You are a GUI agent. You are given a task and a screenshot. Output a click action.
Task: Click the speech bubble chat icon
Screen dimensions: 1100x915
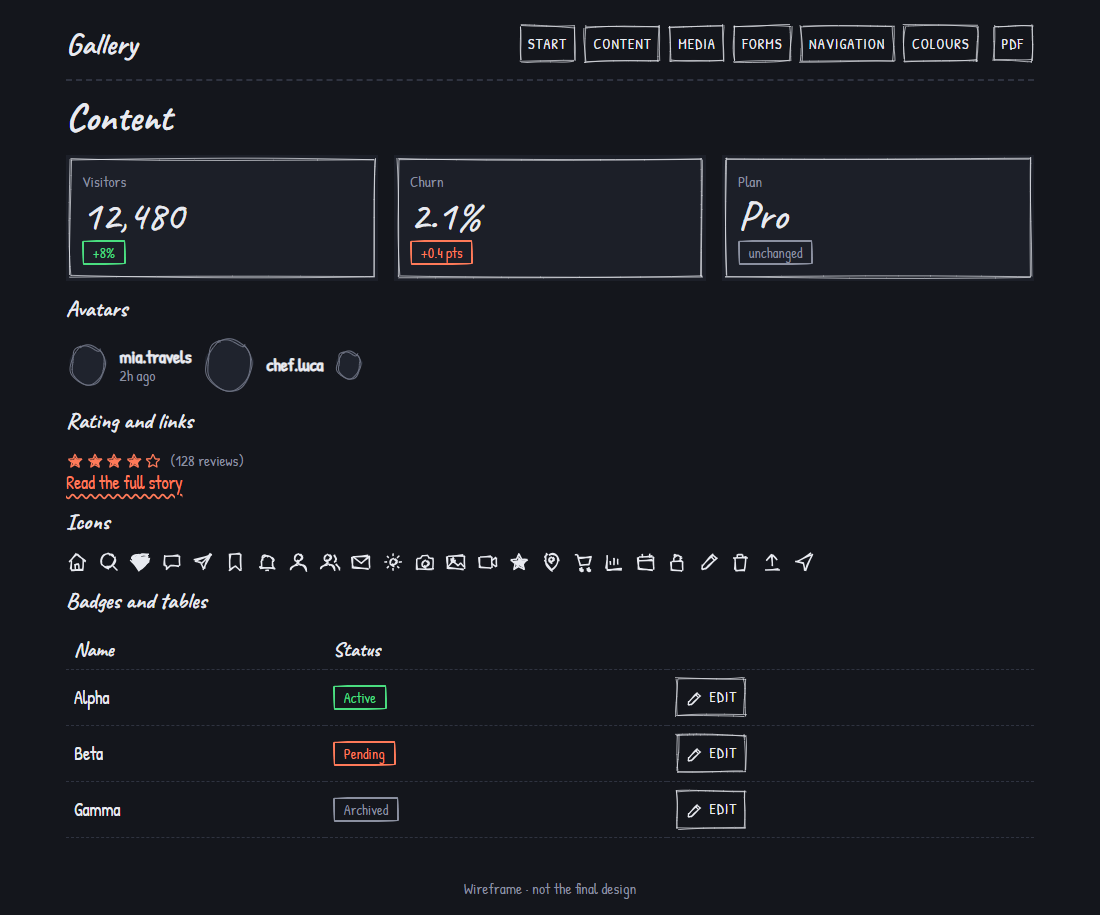[172, 562]
